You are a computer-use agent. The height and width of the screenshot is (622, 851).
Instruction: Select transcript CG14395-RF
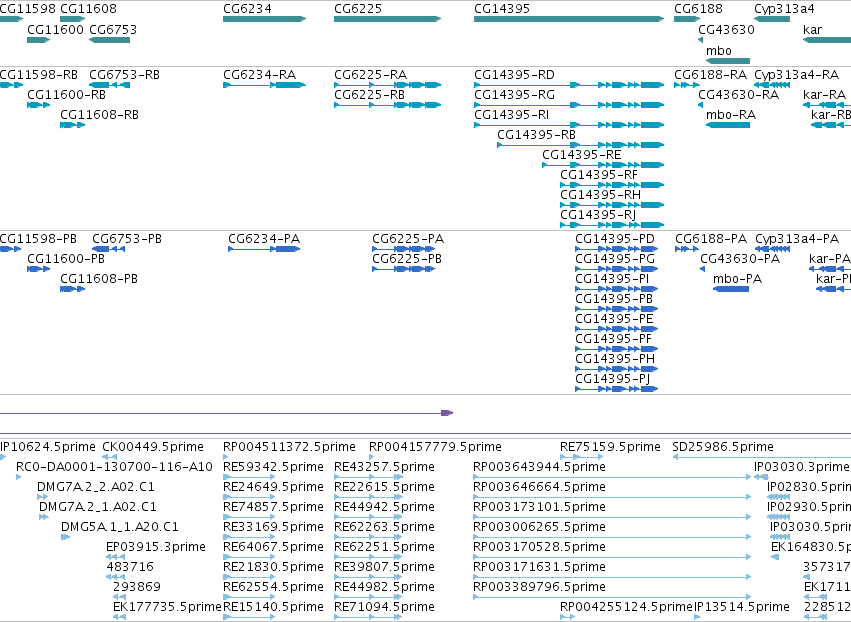[x=612, y=185]
